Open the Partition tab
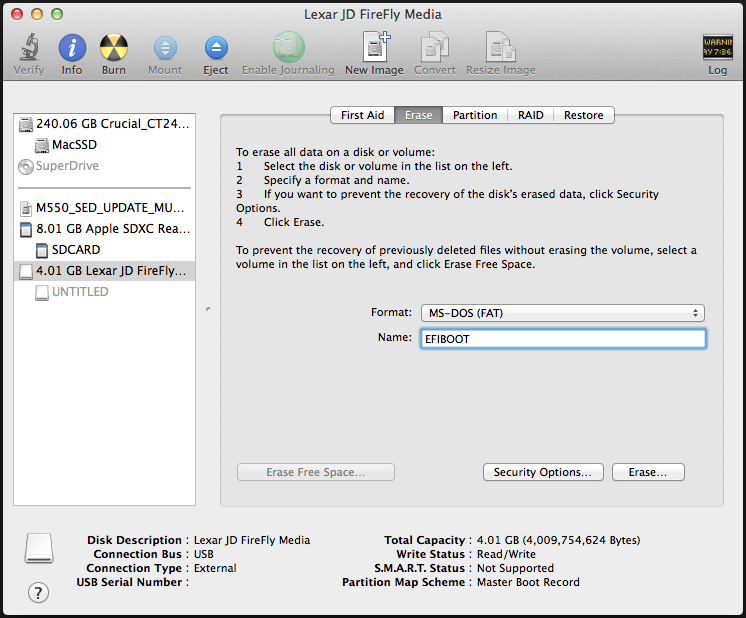746x618 pixels. (x=475, y=115)
